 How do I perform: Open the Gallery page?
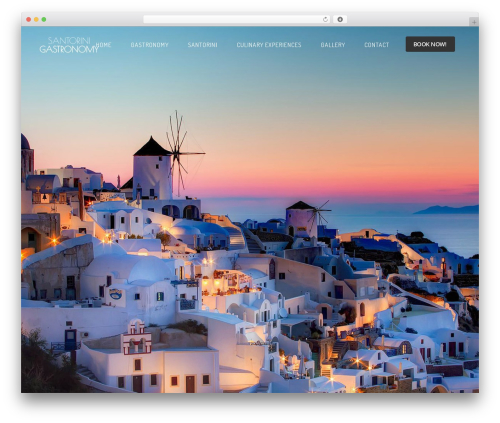click(333, 45)
